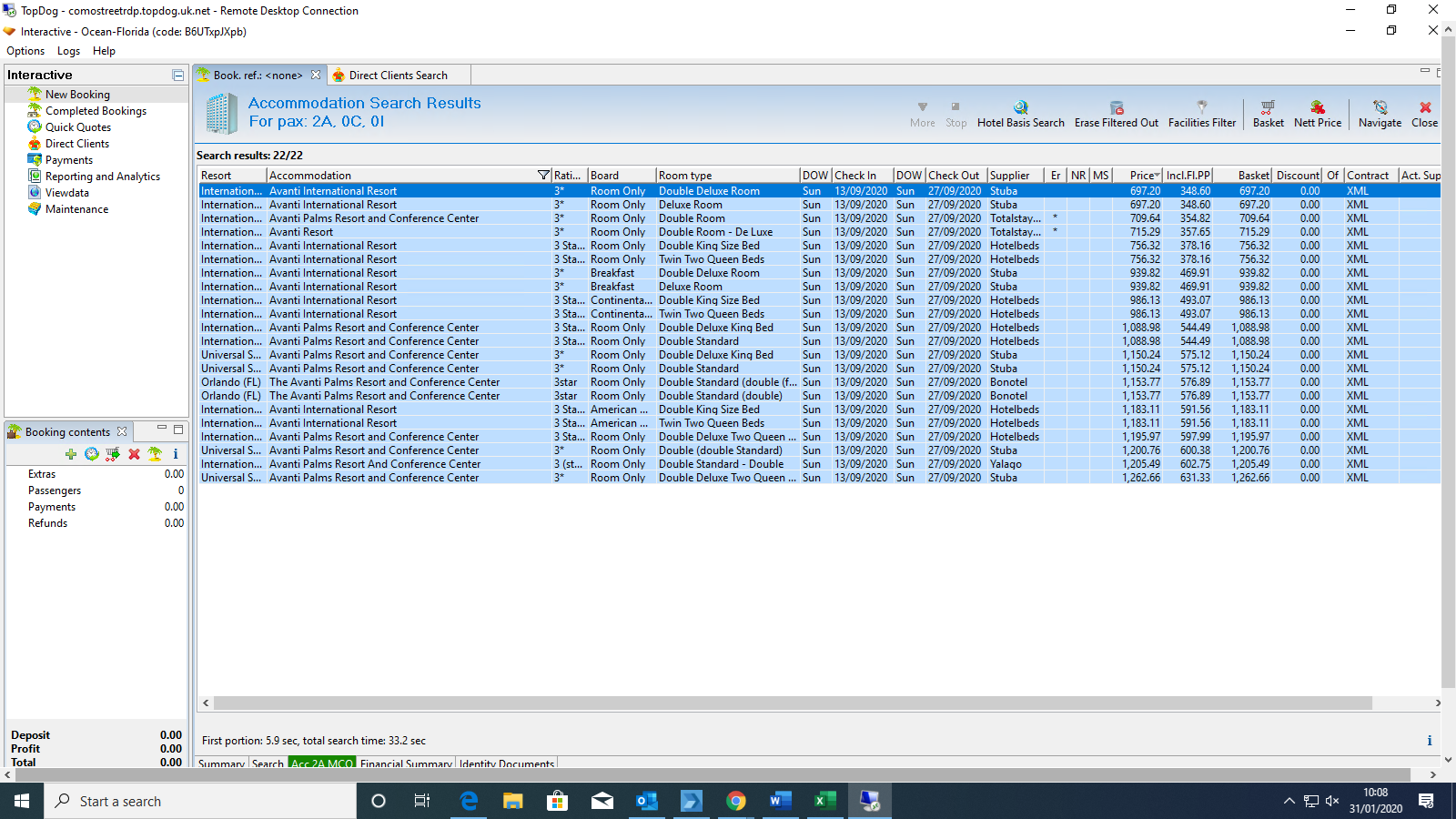Switch to the Financial Summary tab
1456x819 pixels.
pos(406,764)
